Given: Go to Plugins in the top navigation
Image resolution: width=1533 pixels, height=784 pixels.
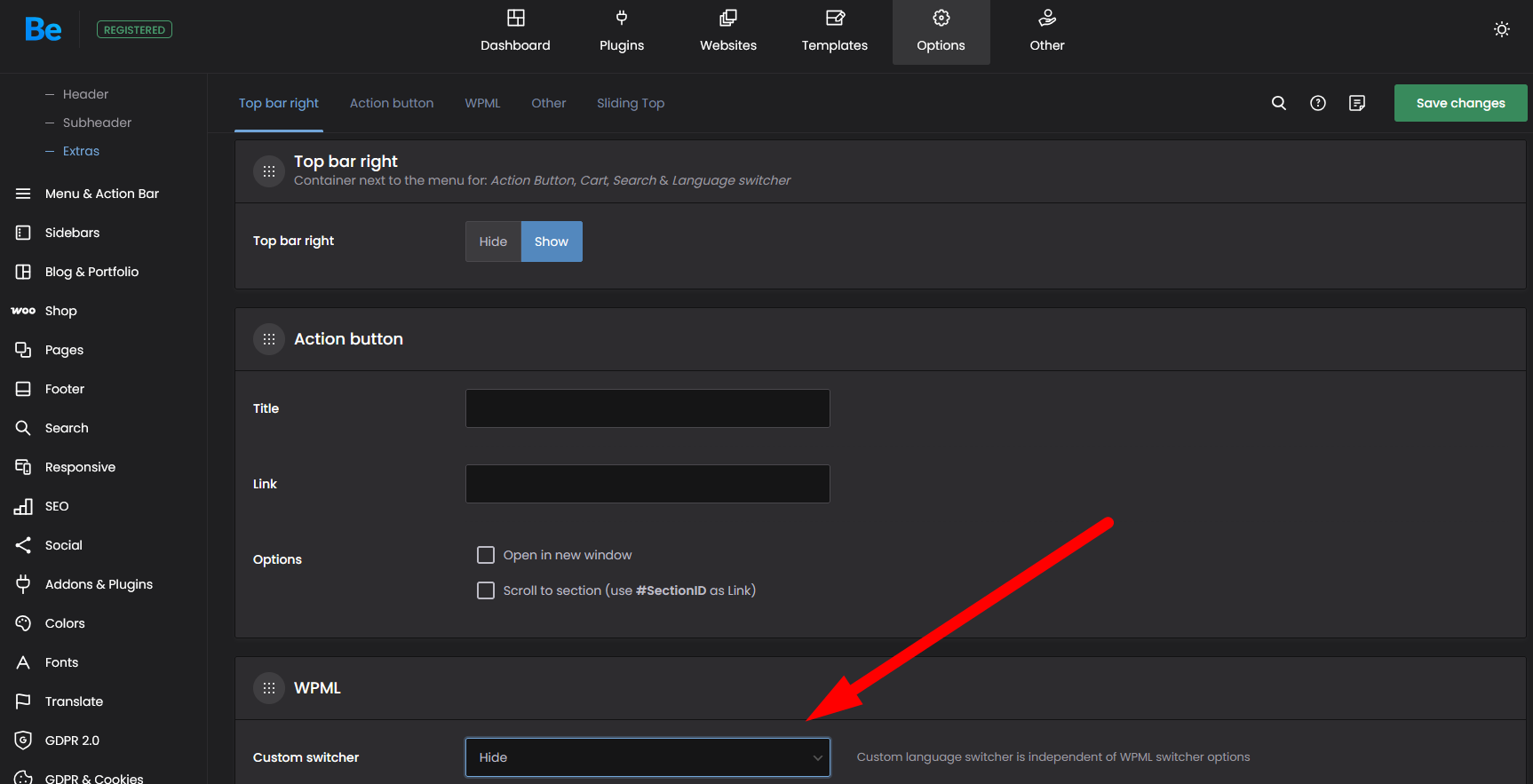Looking at the screenshot, I should (x=622, y=32).
